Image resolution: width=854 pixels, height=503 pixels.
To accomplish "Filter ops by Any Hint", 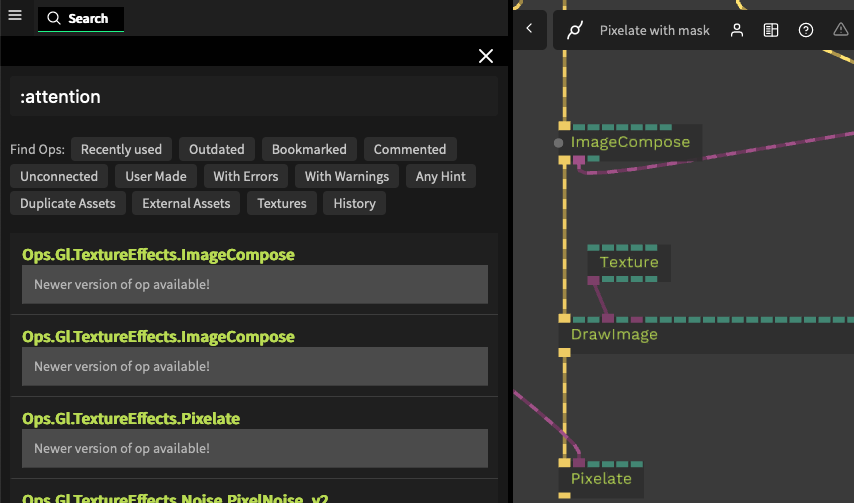I will (441, 176).
